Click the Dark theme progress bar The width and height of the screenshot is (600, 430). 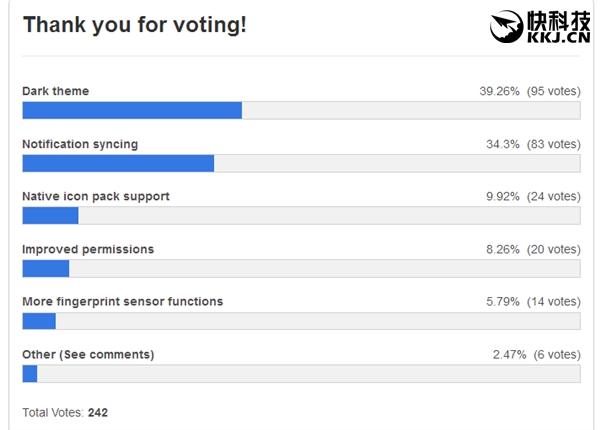(300, 111)
